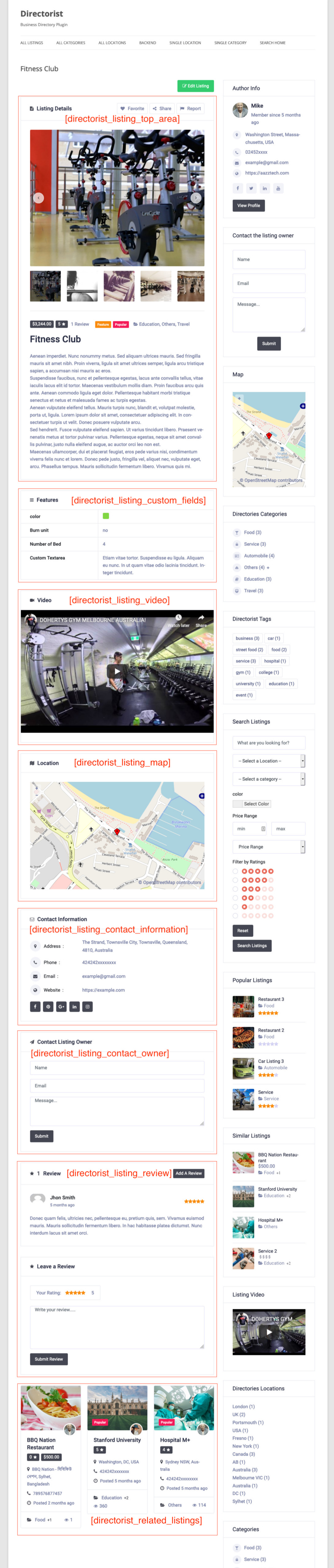Open the ALL LOCATIONS menu
This screenshot has height=1568, width=334.
[x=112, y=43]
